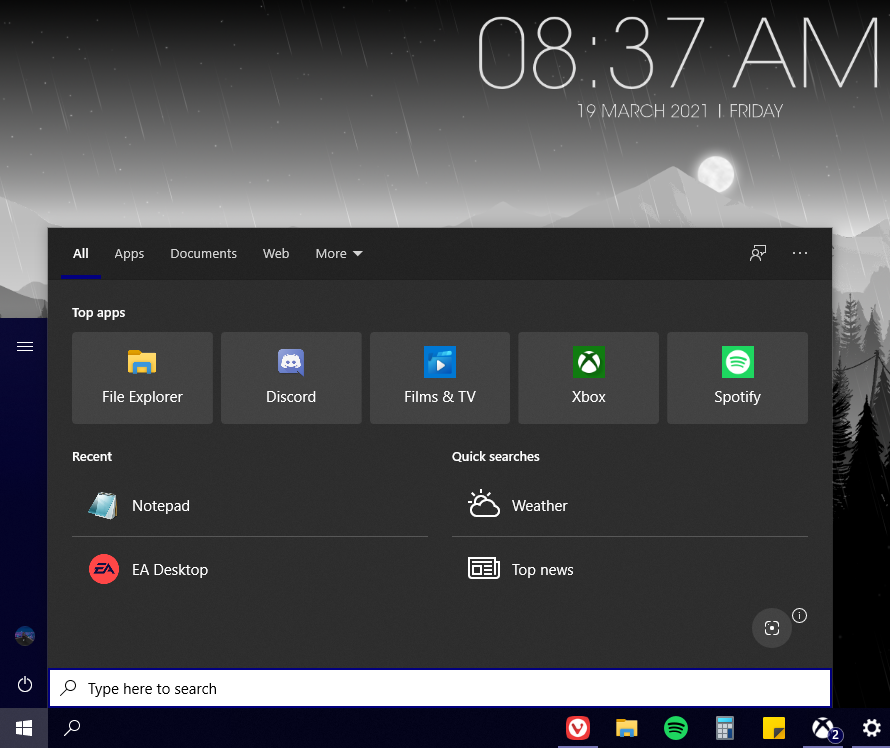
Task: Launch Xbox from Top apps tile
Action: pyautogui.click(x=589, y=377)
